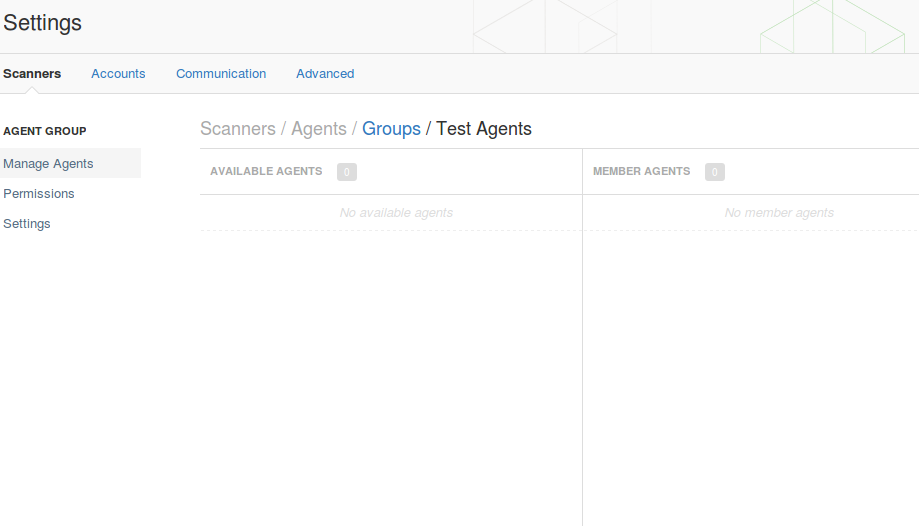Viewport: 919px width, 526px height.
Task: Open Settings in the Agent Group sidebar
Action: click(27, 223)
